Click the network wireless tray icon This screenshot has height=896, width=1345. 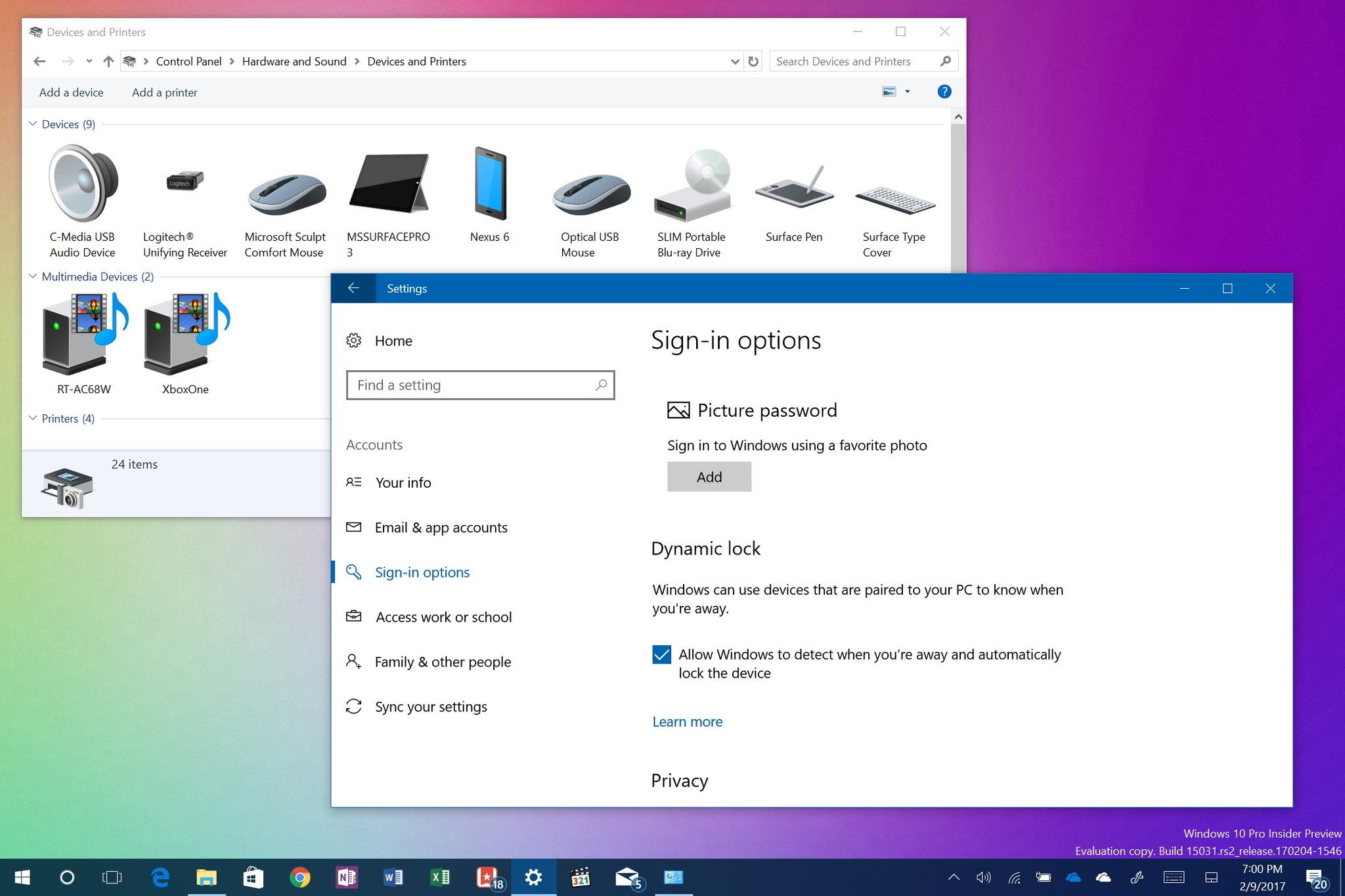[1015, 878]
